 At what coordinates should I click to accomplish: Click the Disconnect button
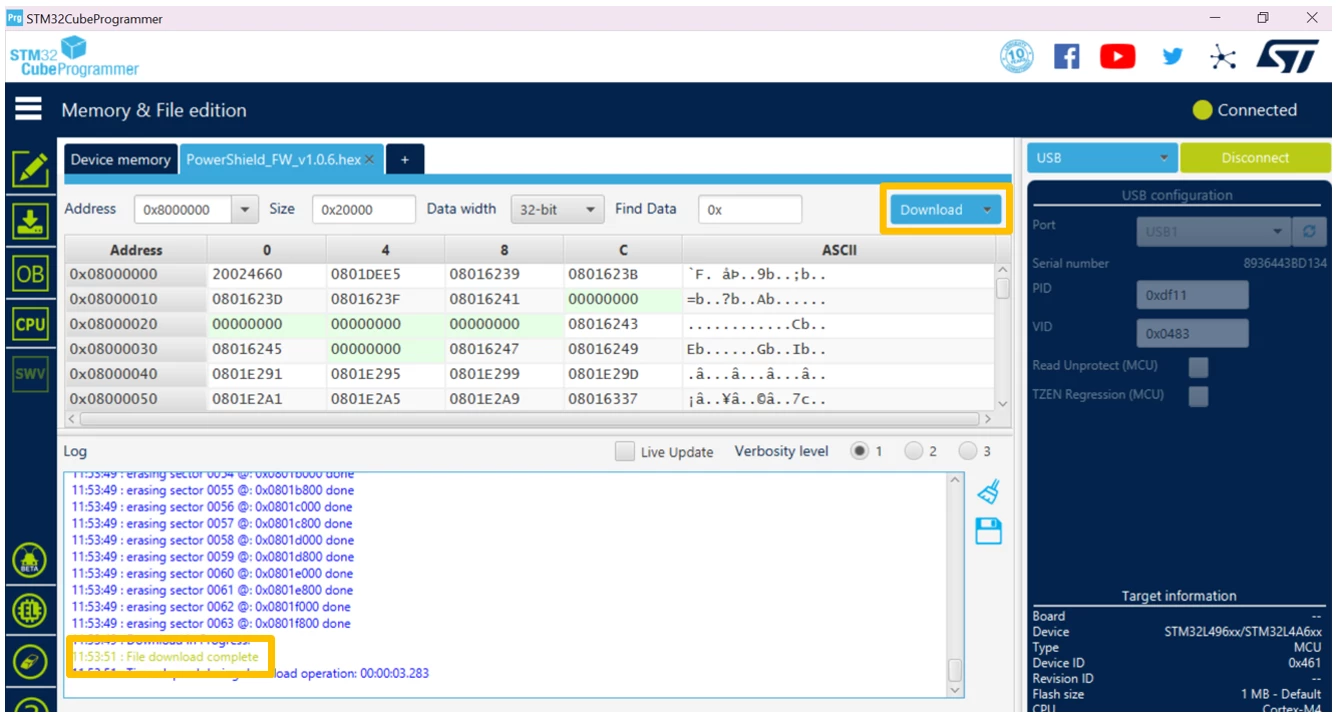coord(1255,158)
